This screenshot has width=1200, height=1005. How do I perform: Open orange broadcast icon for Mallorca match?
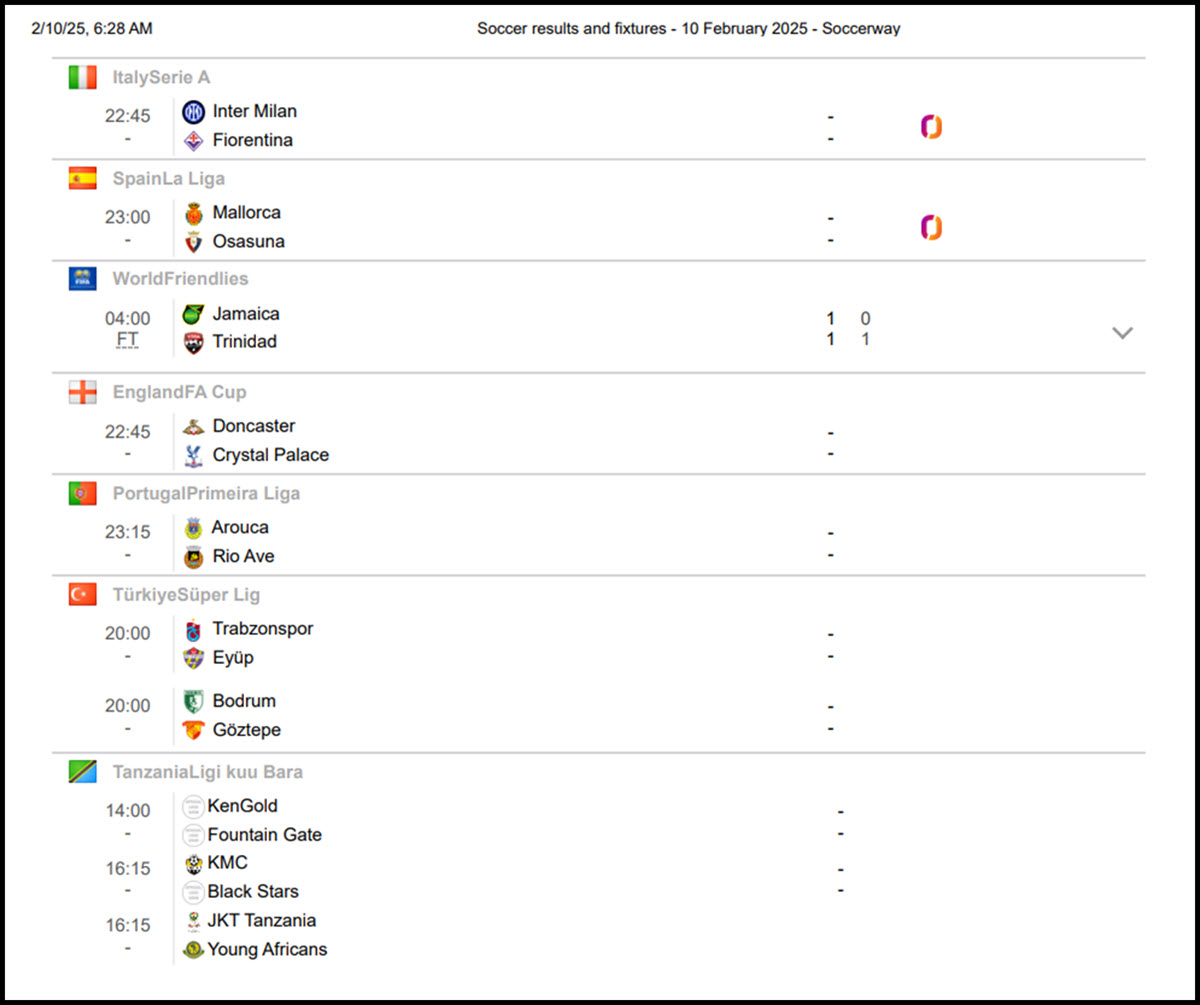[931, 228]
